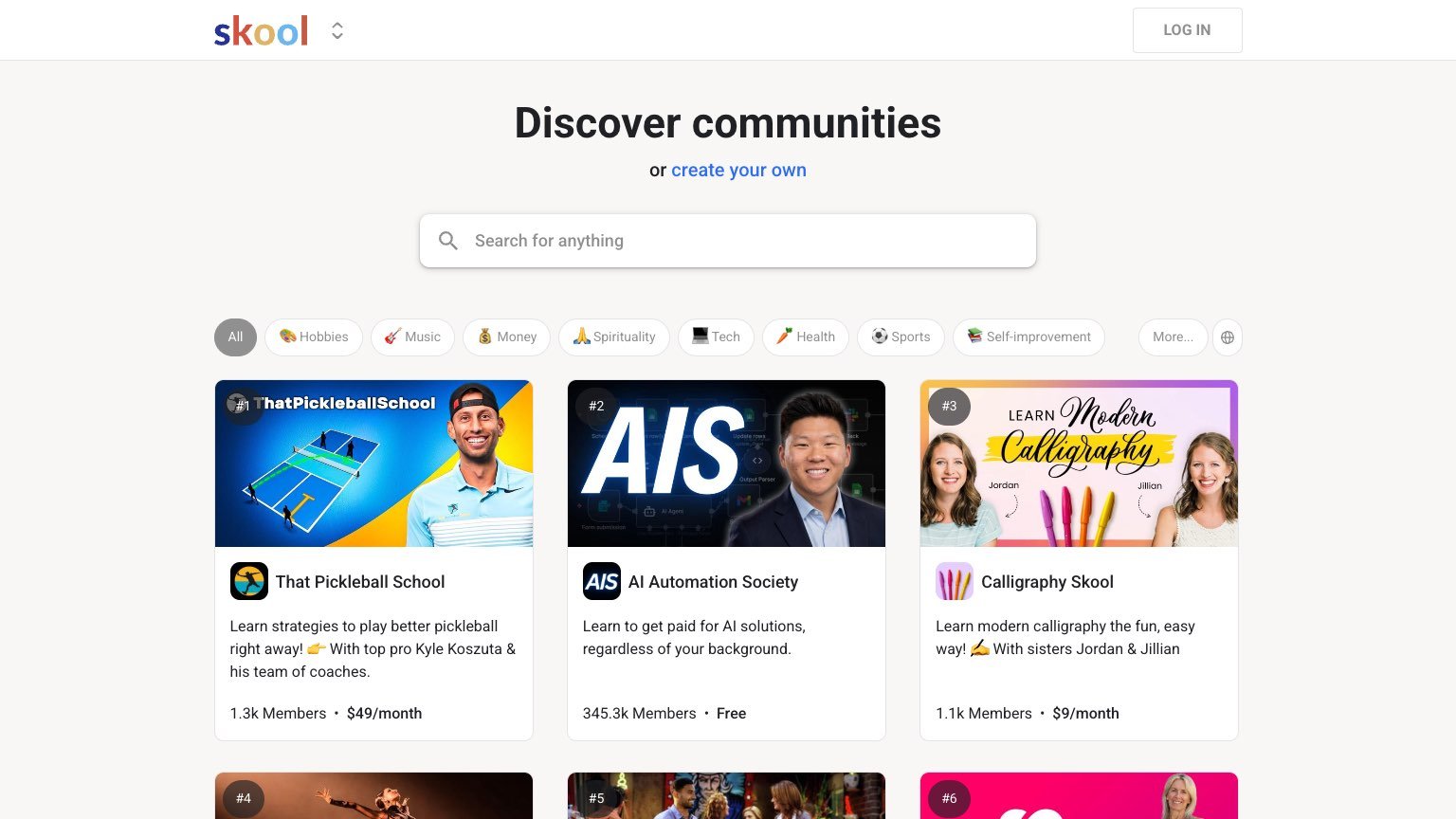Image resolution: width=1456 pixels, height=819 pixels.
Task: Click the '345.3k Members' text
Action: click(639, 714)
